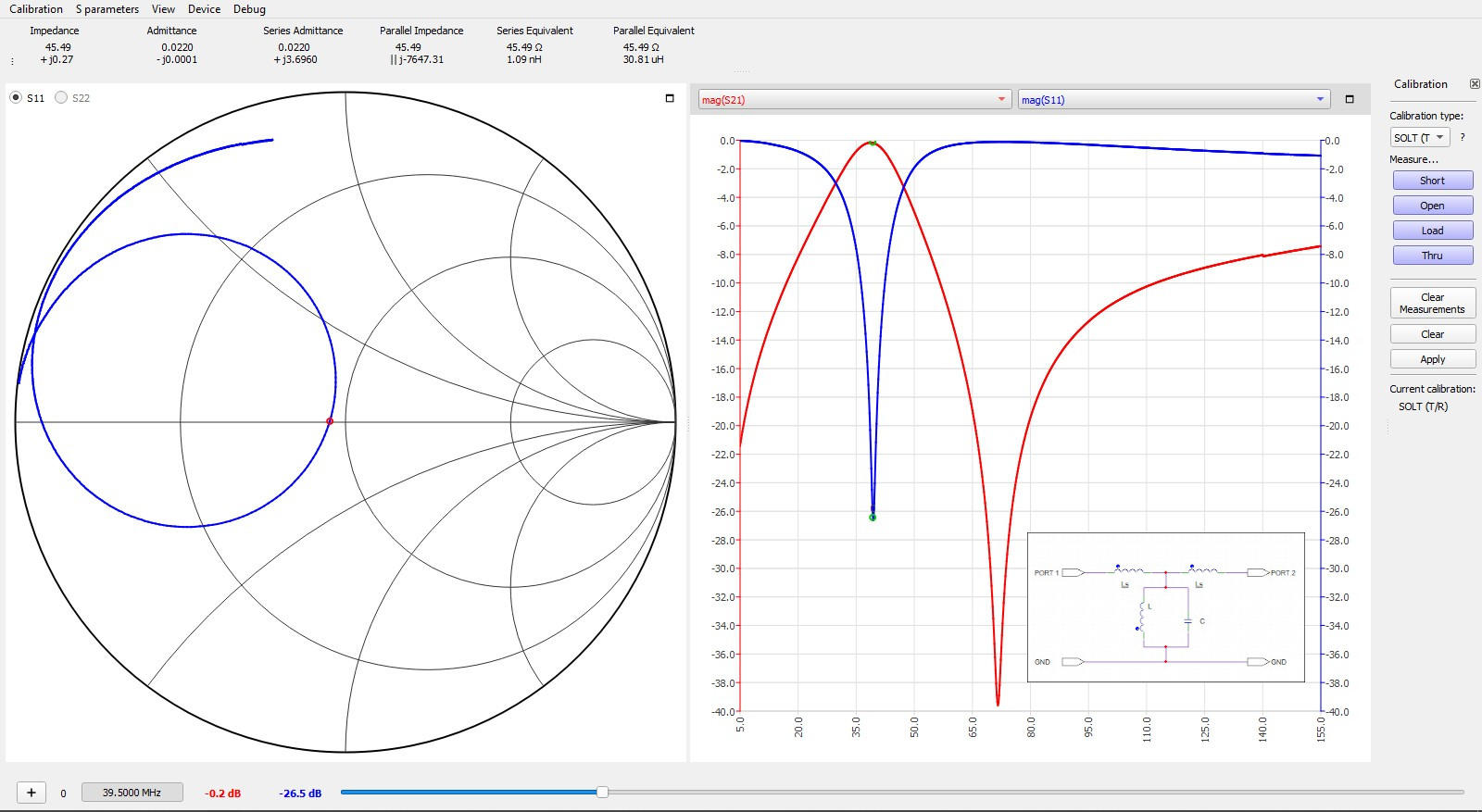The width and height of the screenshot is (1482, 812).
Task: Open the Device menu
Action: point(204,9)
